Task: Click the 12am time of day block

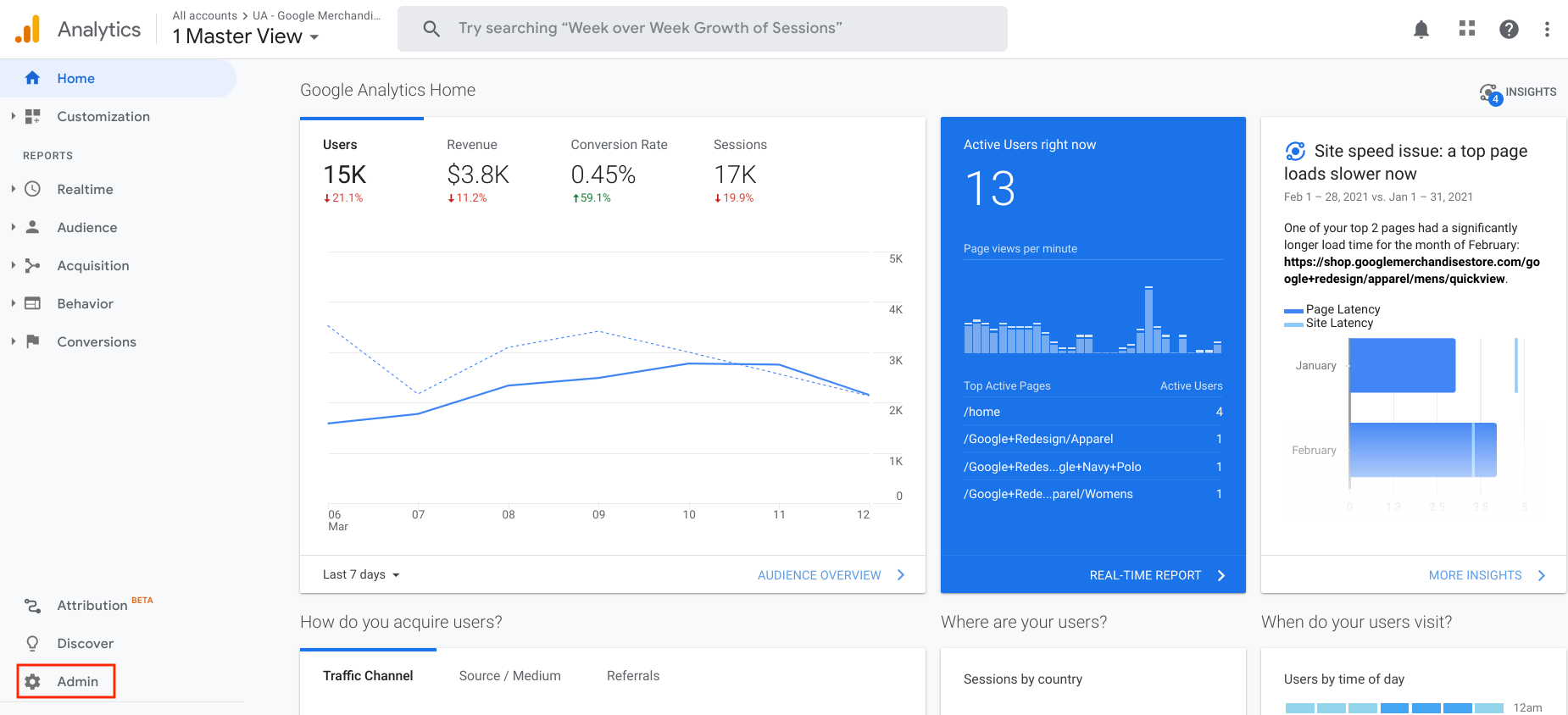Action: 1394,708
